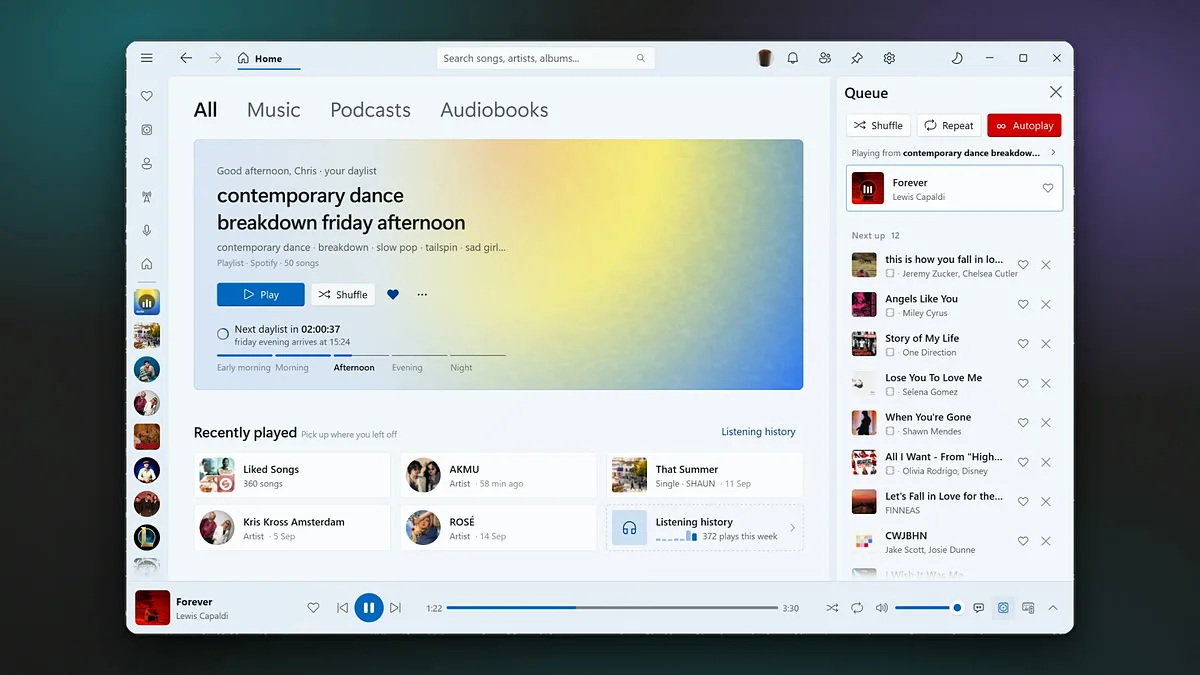Click the moon sleep-timer icon
The image size is (1200, 675).
(x=957, y=58)
